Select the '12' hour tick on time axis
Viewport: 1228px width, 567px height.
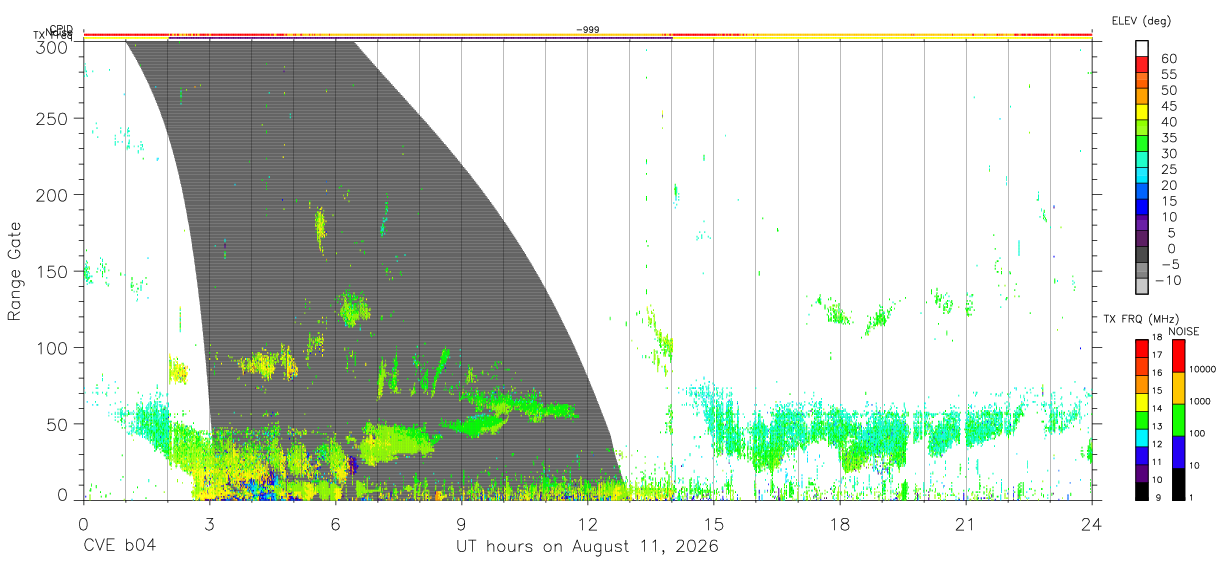587,524
